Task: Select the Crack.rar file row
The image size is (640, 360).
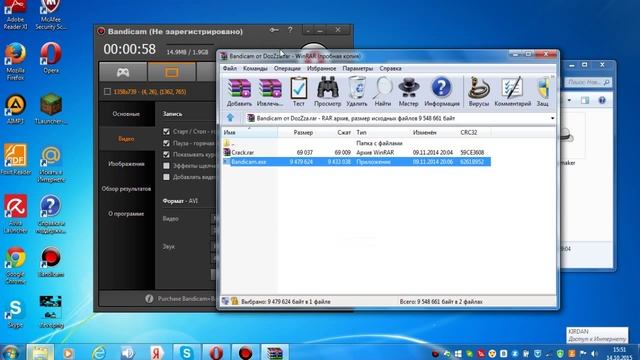Action: tap(356, 152)
